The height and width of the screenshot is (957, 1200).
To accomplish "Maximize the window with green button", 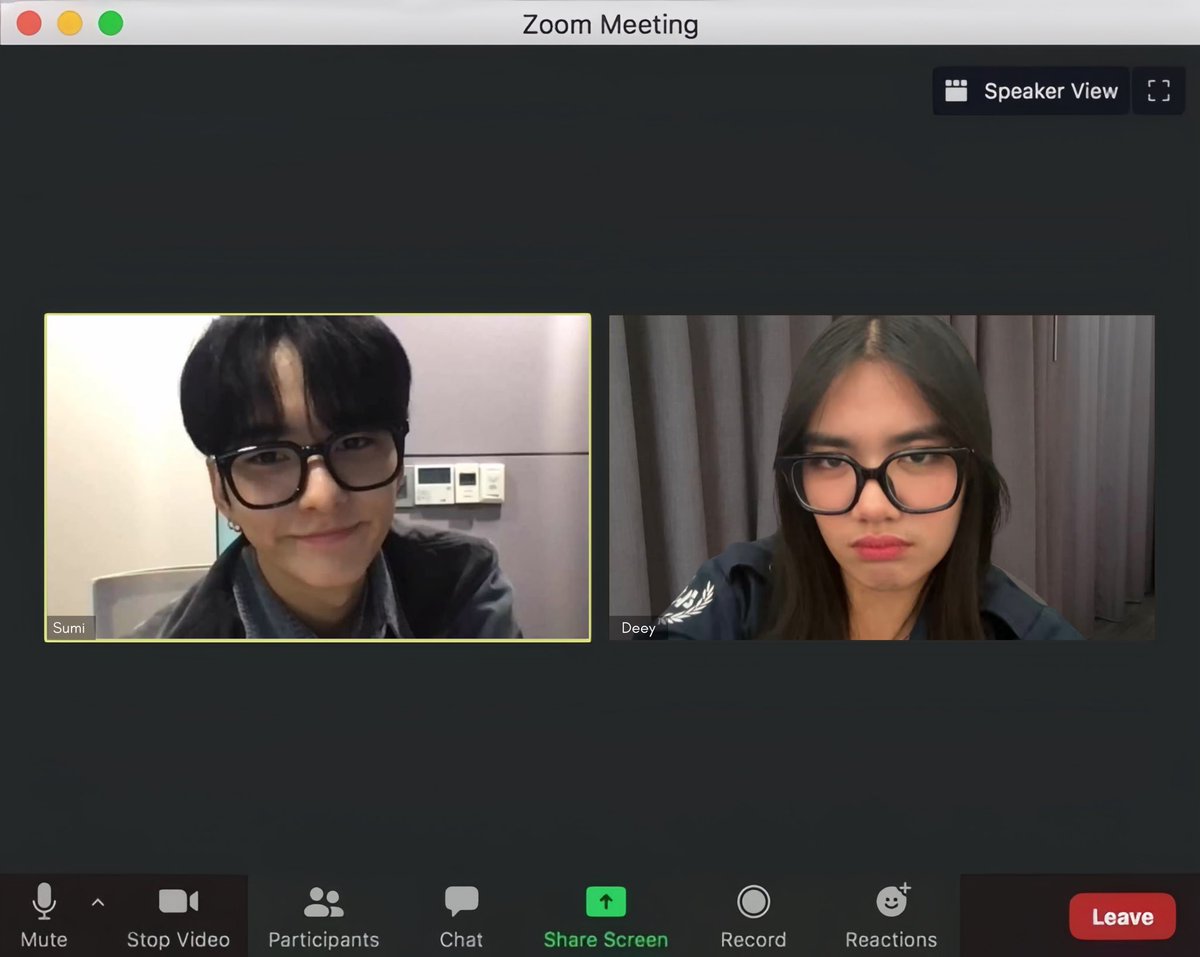I will [x=110, y=23].
